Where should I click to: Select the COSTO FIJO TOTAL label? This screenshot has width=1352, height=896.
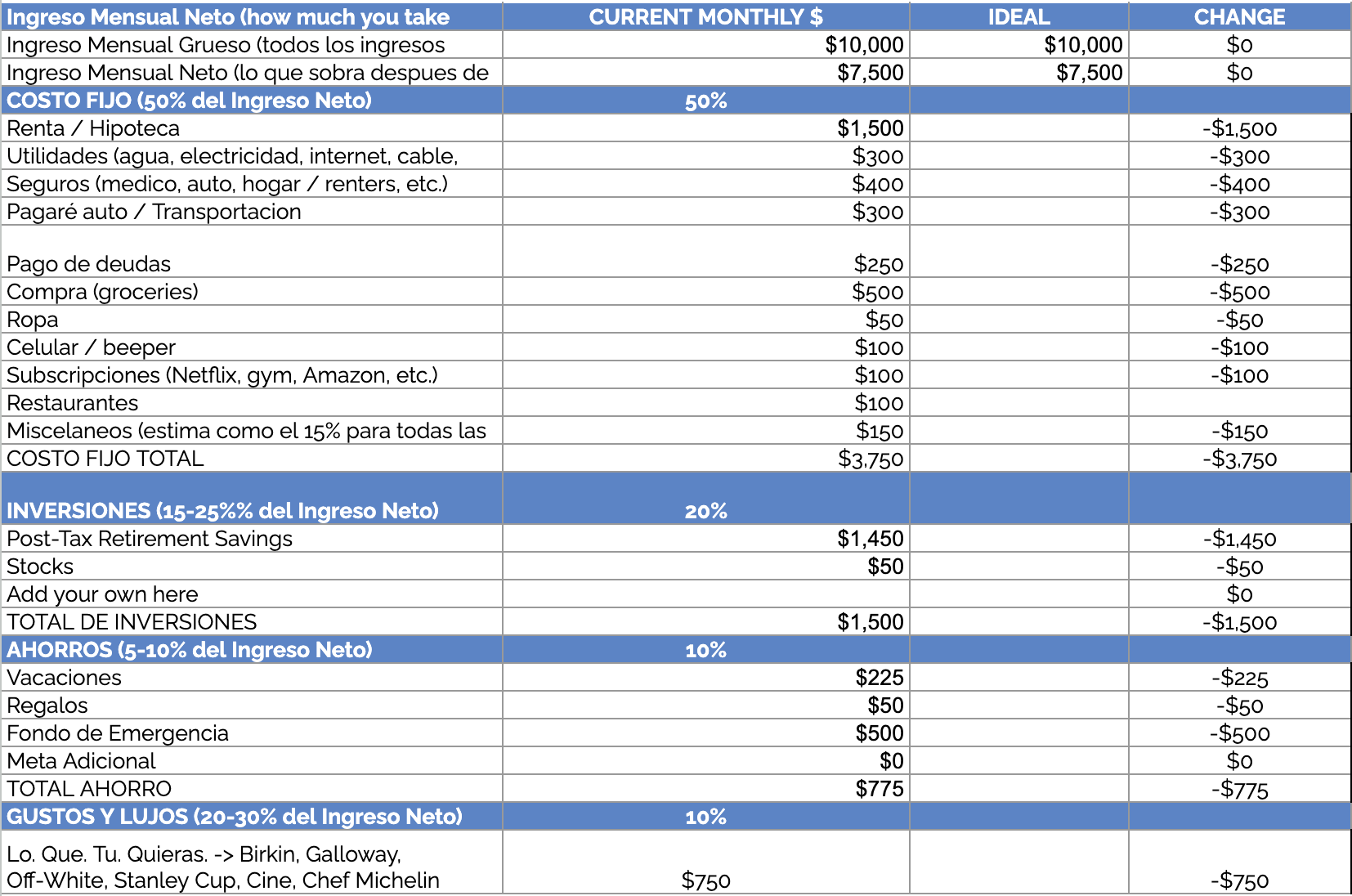[105, 459]
